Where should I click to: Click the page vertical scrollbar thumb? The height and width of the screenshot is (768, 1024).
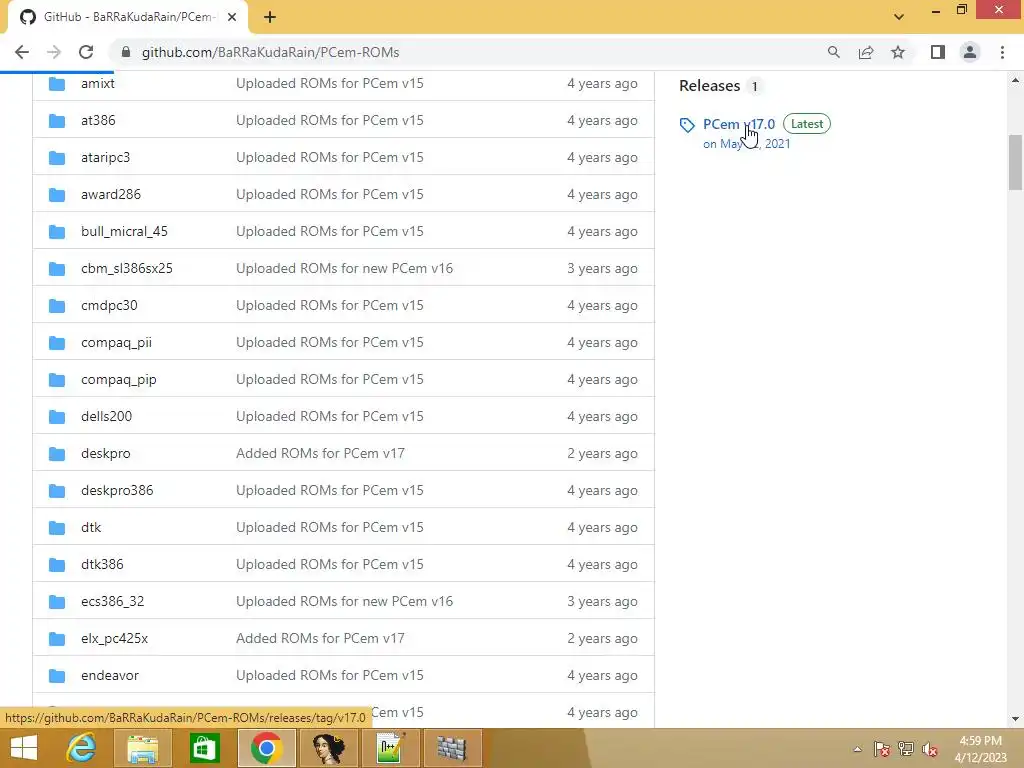[1015, 162]
